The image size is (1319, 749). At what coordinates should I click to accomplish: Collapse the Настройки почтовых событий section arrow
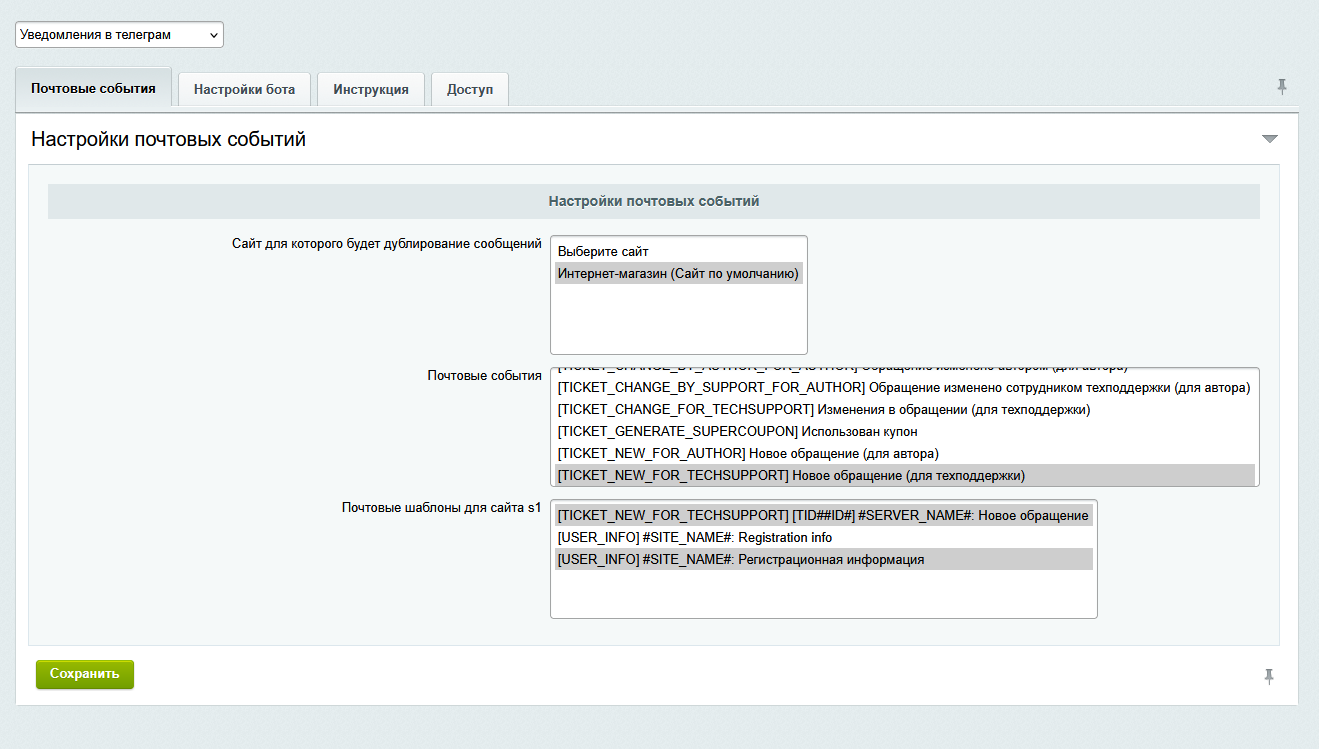pos(1270,139)
